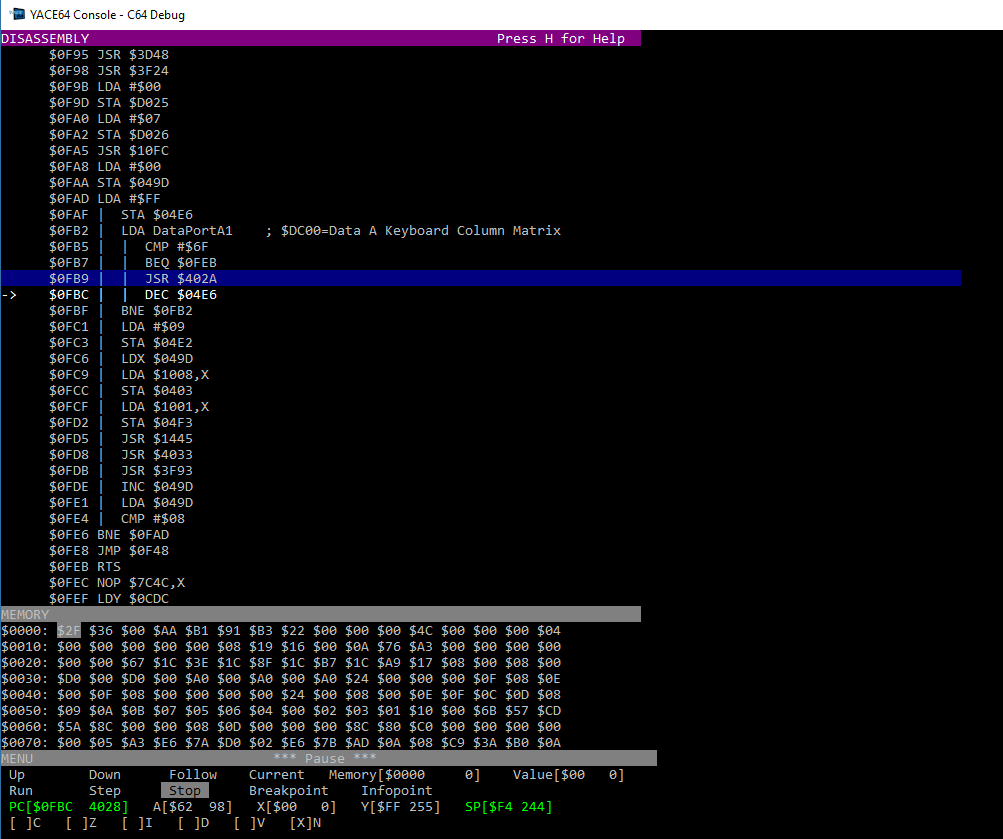Image resolution: width=1003 pixels, height=839 pixels.
Task: Click the Memory address field
Action: (x=404, y=774)
